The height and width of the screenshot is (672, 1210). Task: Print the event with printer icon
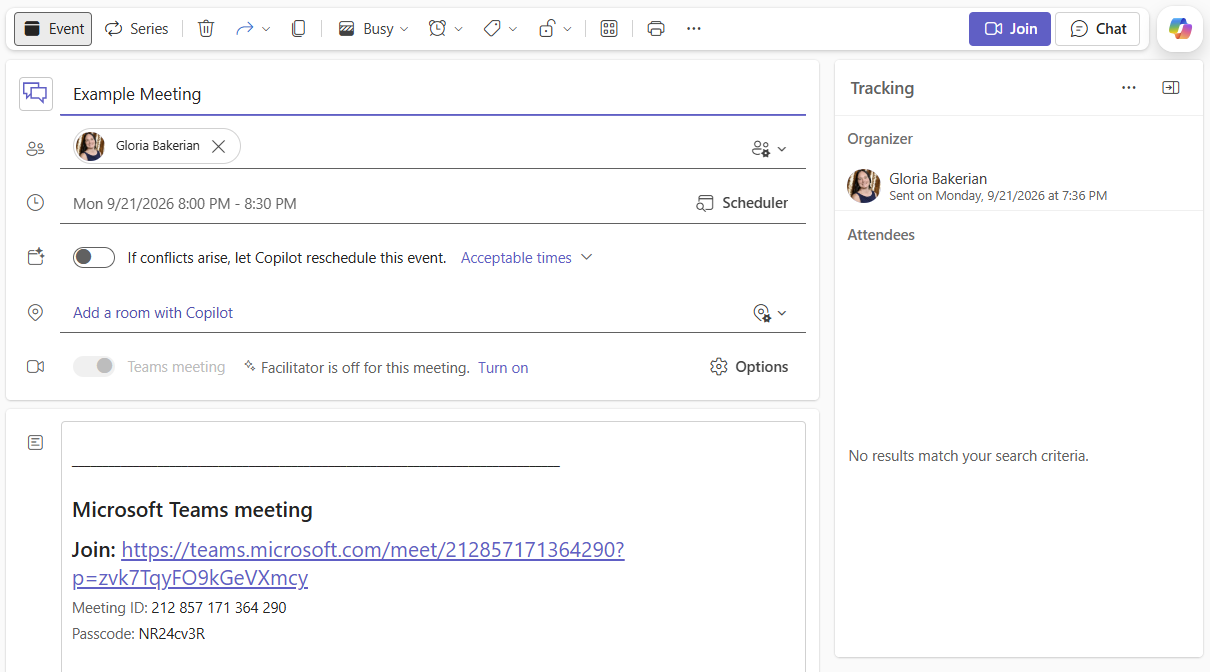pos(656,29)
